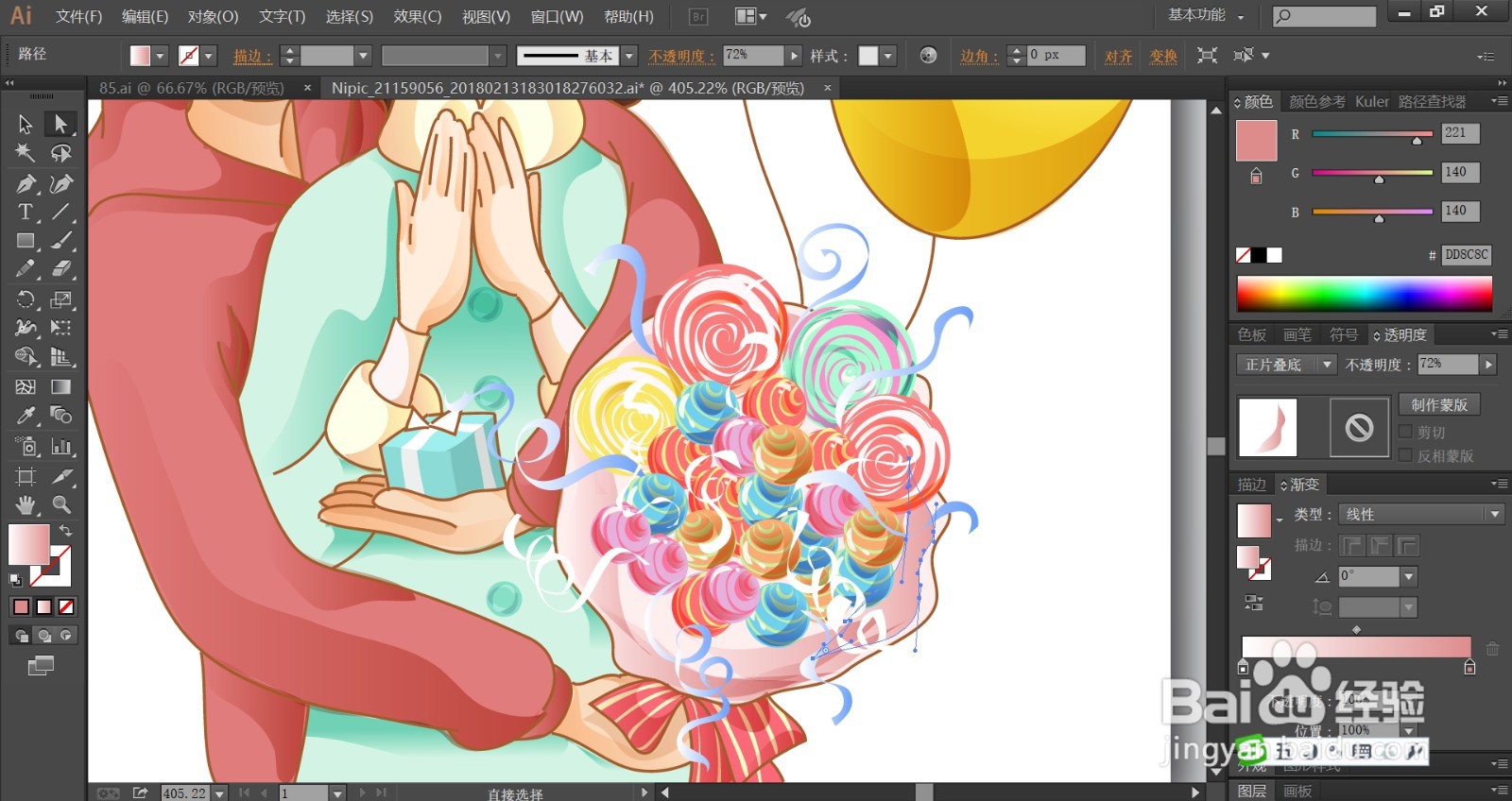Screen dimensions: 1512x801
Task: Select the Blend tool
Action: pos(61,416)
